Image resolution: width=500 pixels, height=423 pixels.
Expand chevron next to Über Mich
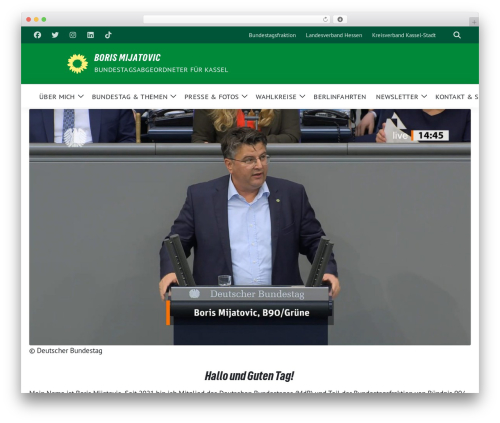(x=81, y=96)
